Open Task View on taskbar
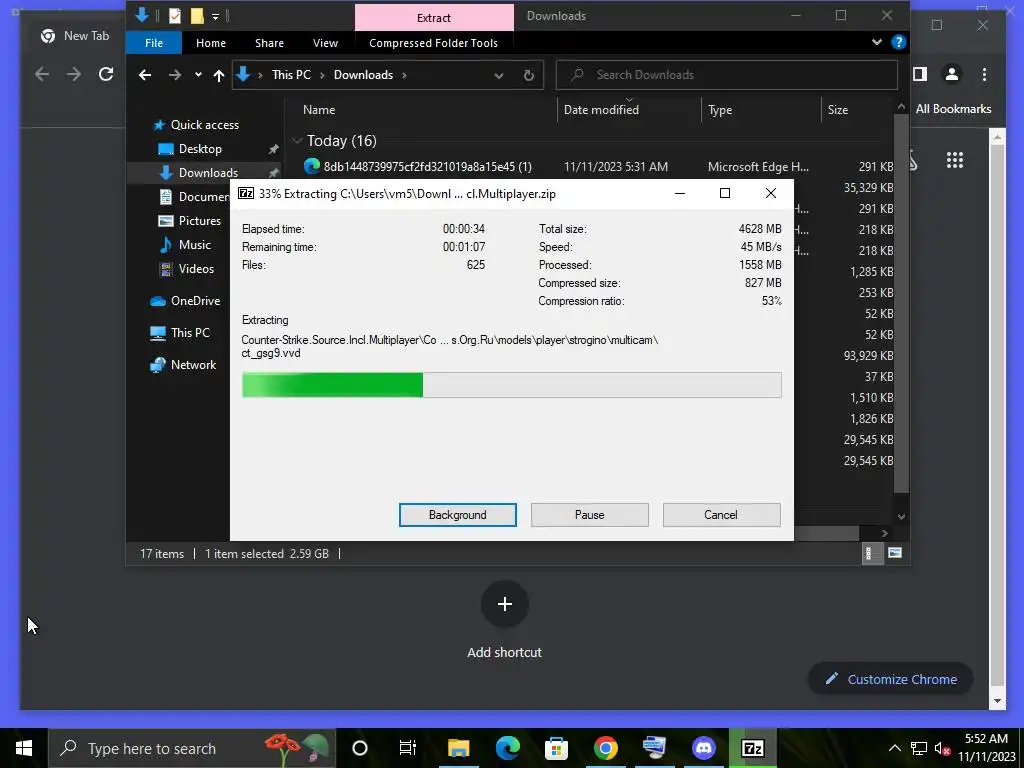The image size is (1024, 768). tap(408, 748)
